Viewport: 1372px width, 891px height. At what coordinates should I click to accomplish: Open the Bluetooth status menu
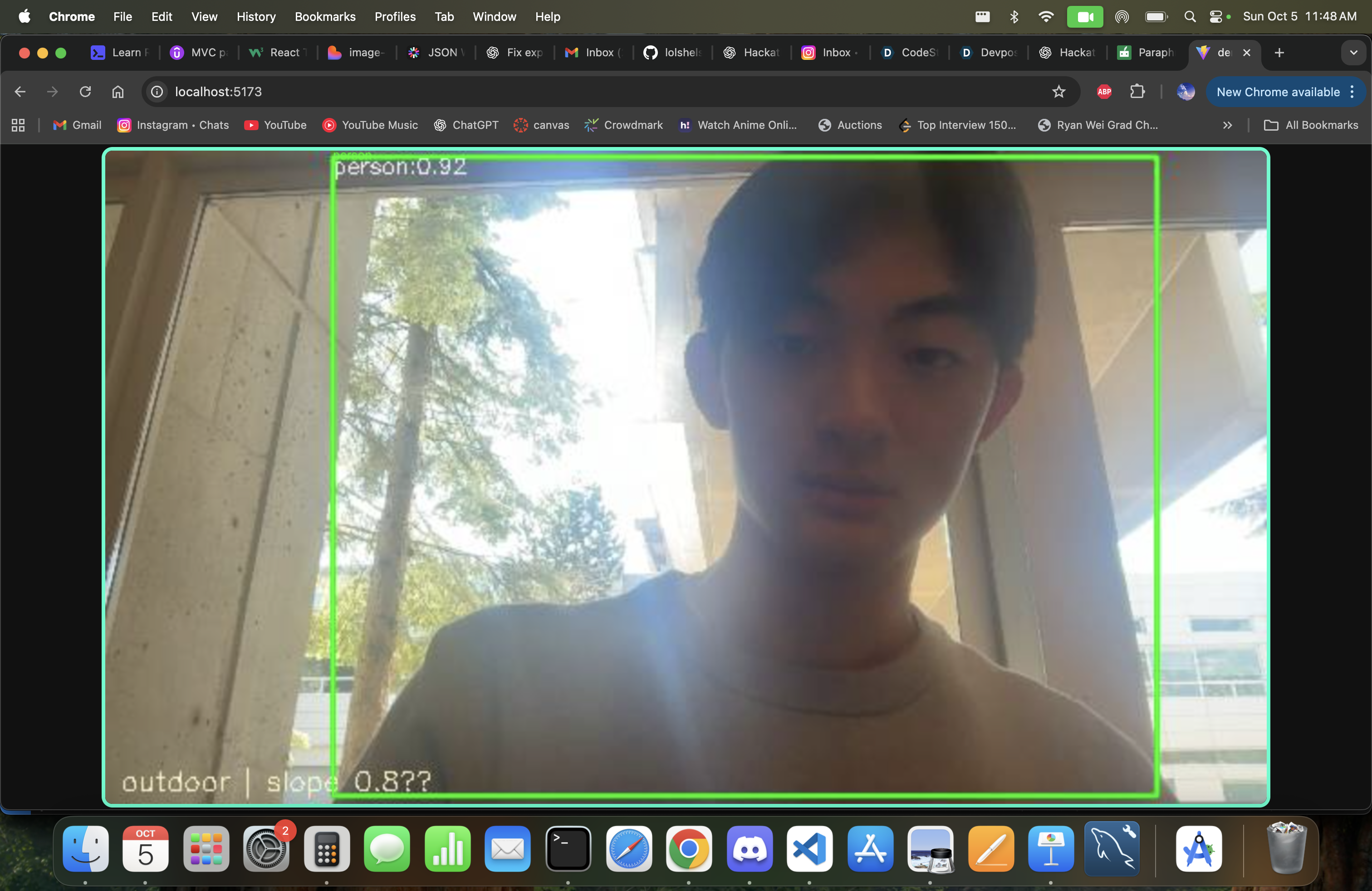[1014, 17]
